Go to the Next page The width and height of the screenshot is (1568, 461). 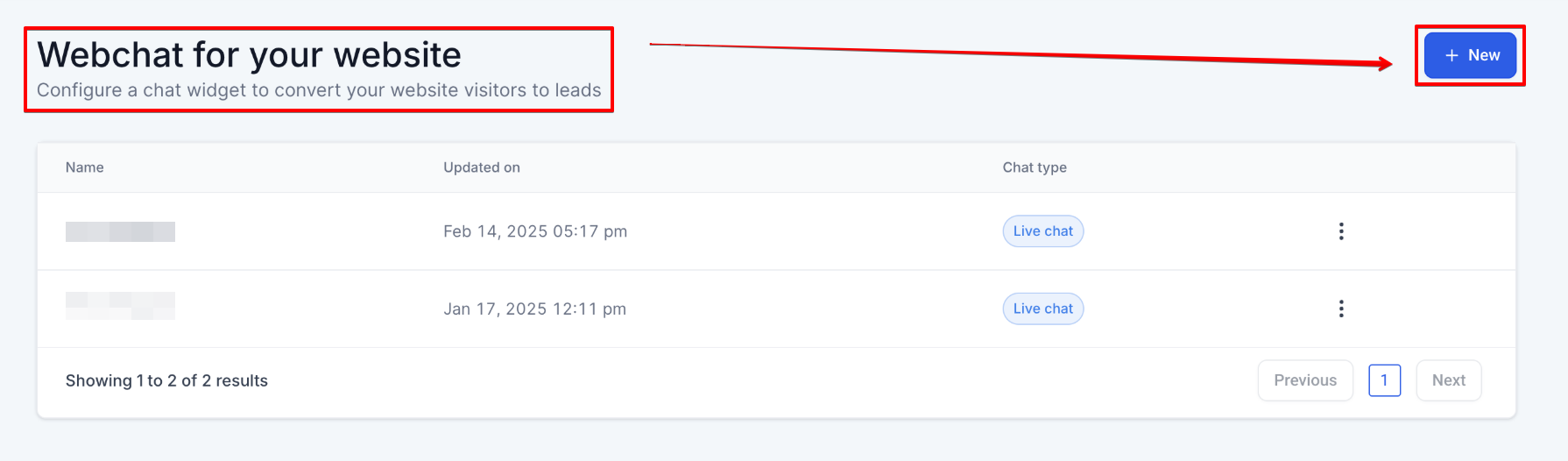[x=1448, y=380]
